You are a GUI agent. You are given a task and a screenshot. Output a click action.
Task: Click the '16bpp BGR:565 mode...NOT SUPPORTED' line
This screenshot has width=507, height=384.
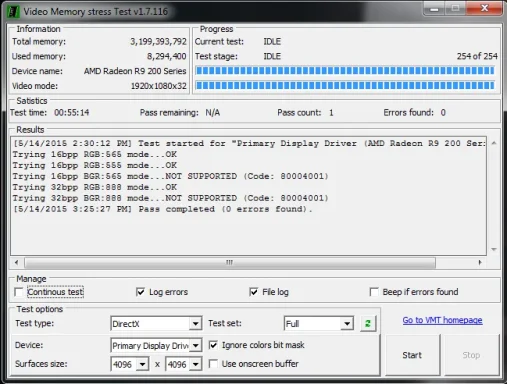click(170, 176)
